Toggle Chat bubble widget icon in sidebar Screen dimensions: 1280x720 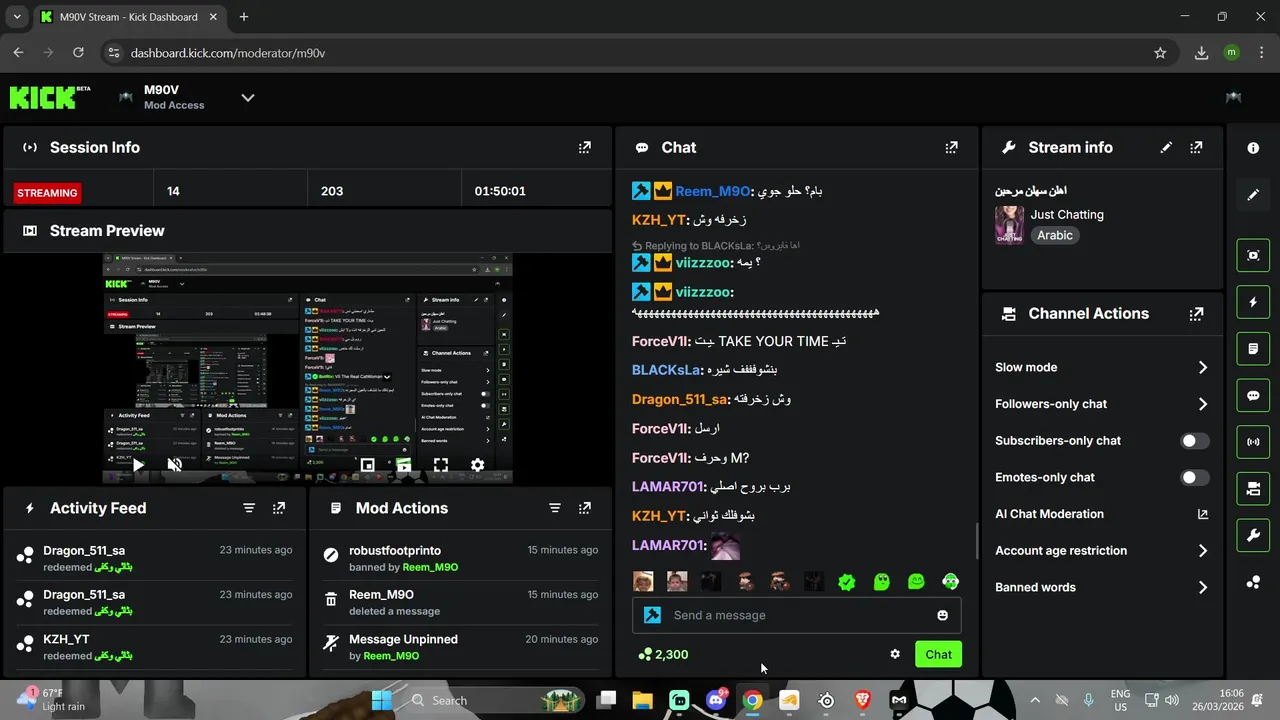(1253, 395)
